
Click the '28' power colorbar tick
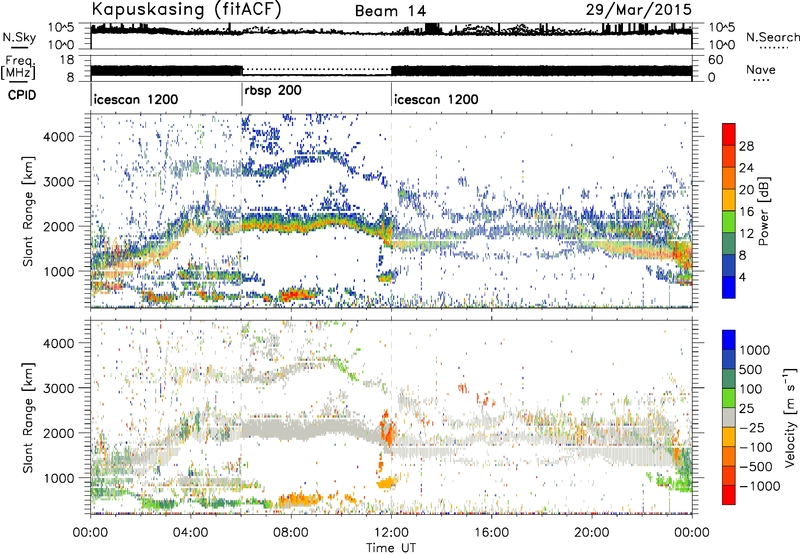tap(746, 146)
